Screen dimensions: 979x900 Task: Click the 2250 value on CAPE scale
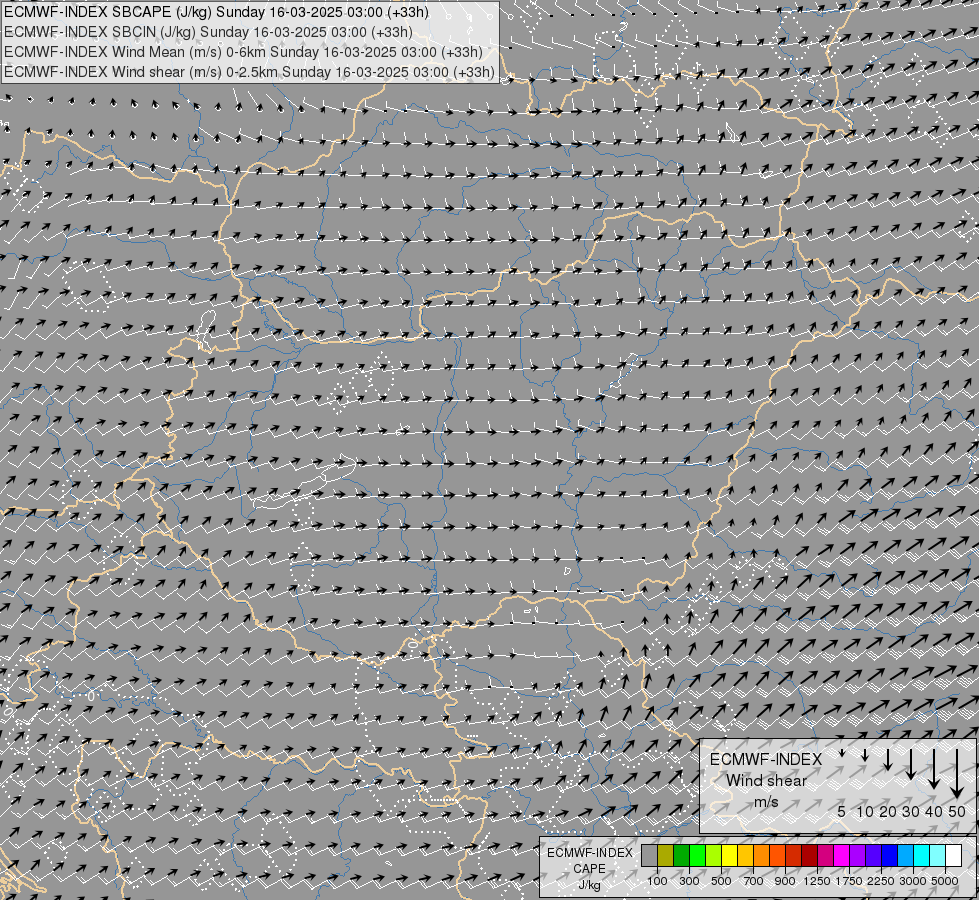pyautogui.click(x=881, y=881)
